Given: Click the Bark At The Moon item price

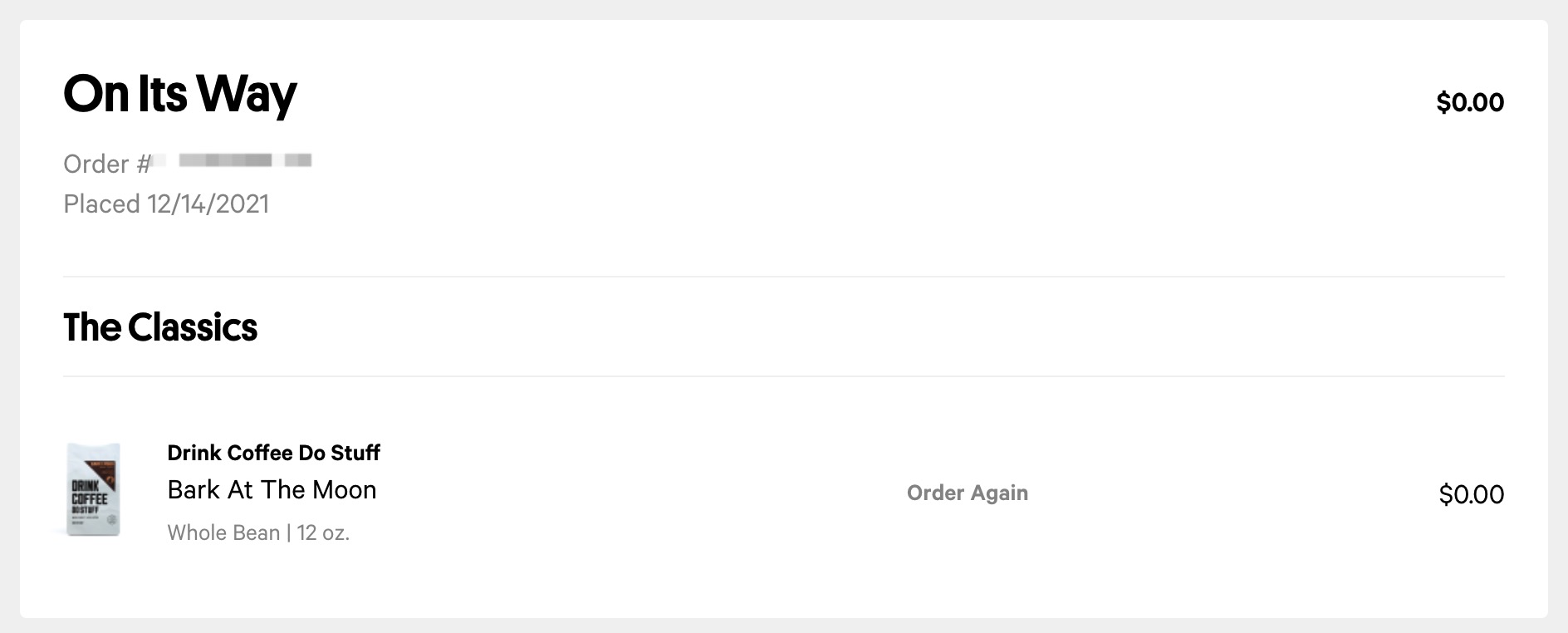Looking at the screenshot, I should click(x=1471, y=494).
